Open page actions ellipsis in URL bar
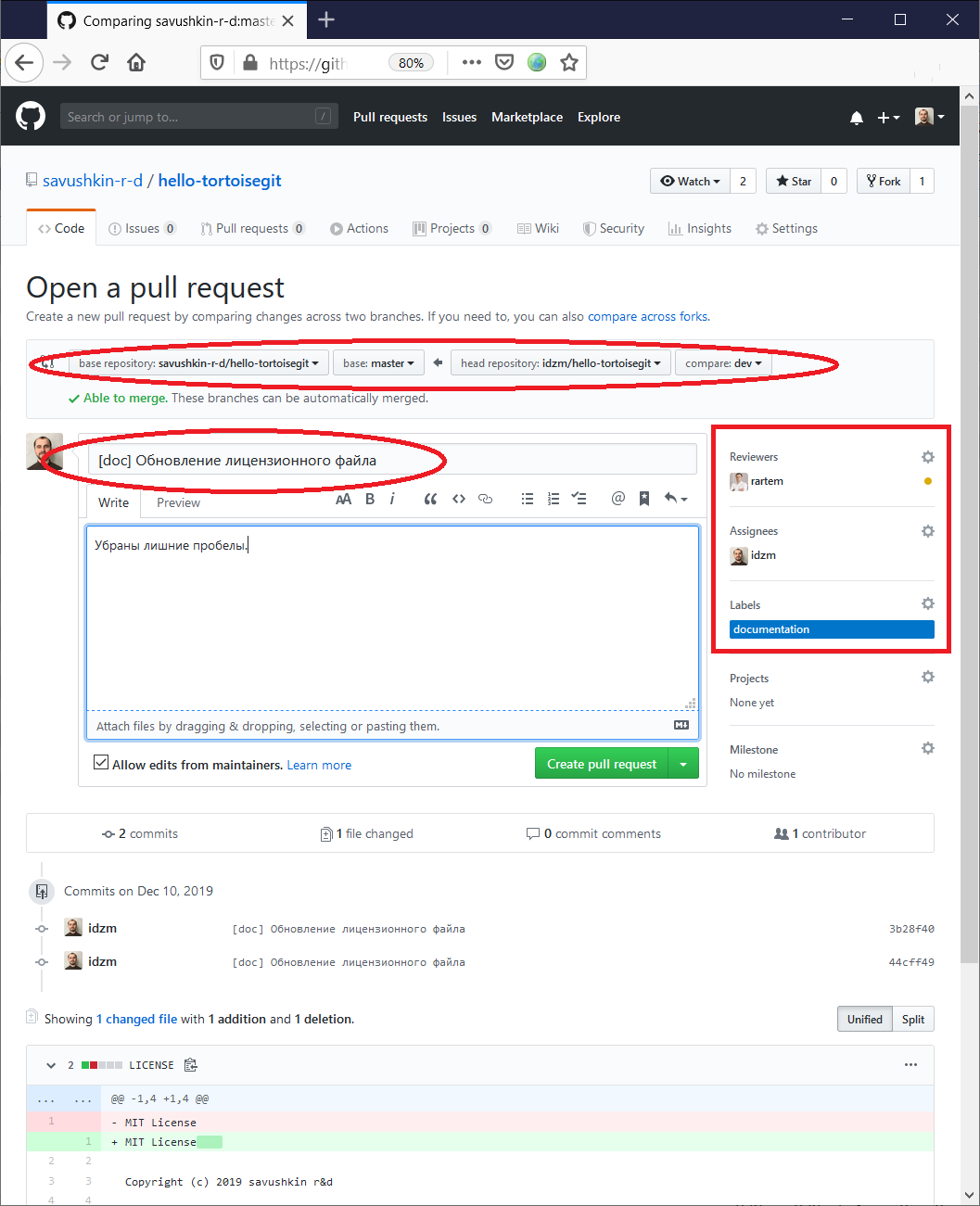The height and width of the screenshot is (1206, 980). point(472,62)
